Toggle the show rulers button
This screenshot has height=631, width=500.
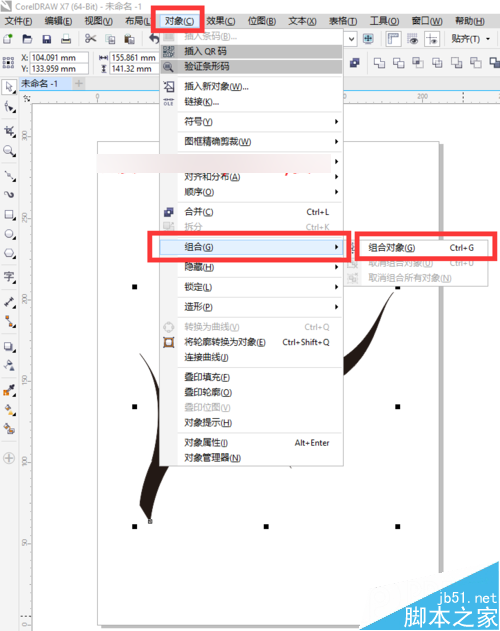coord(393,39)
